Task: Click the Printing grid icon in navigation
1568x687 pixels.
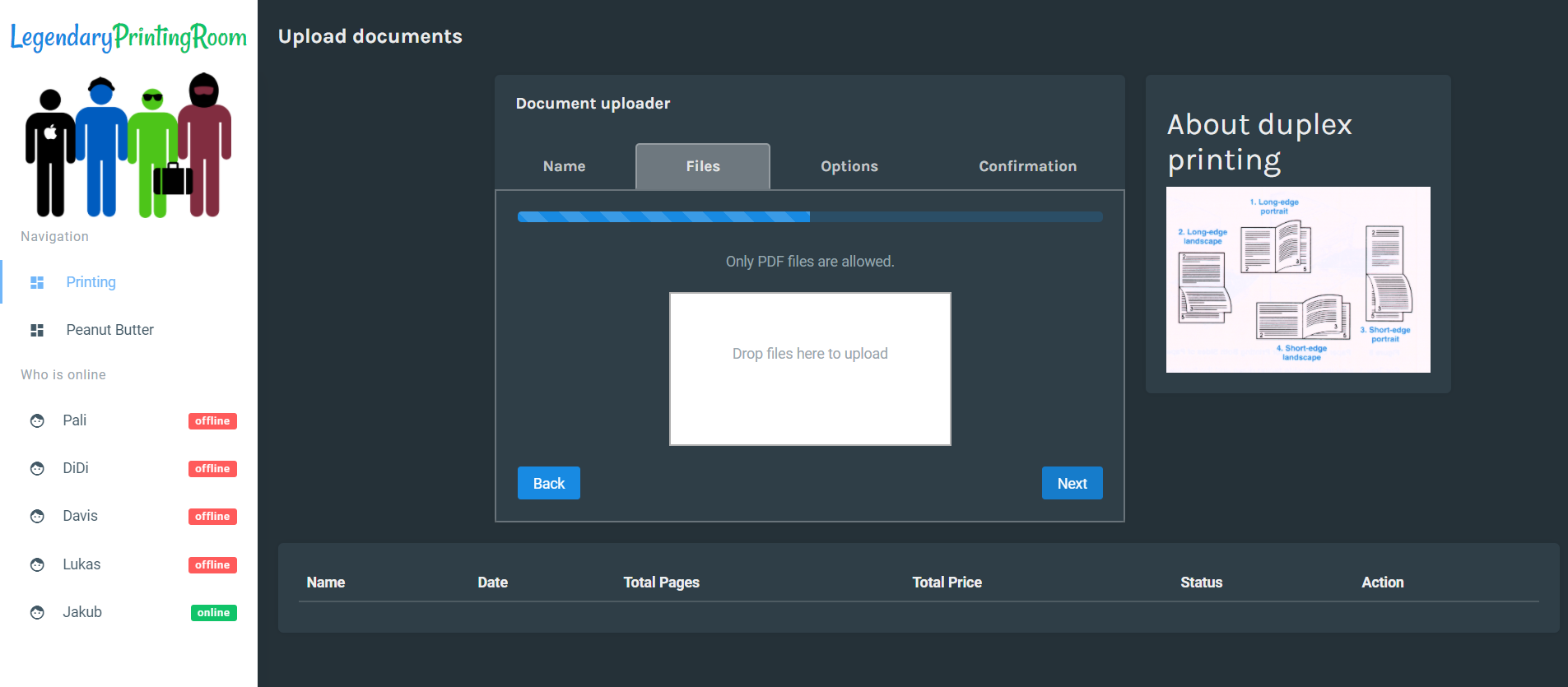Action: point(37,282)
